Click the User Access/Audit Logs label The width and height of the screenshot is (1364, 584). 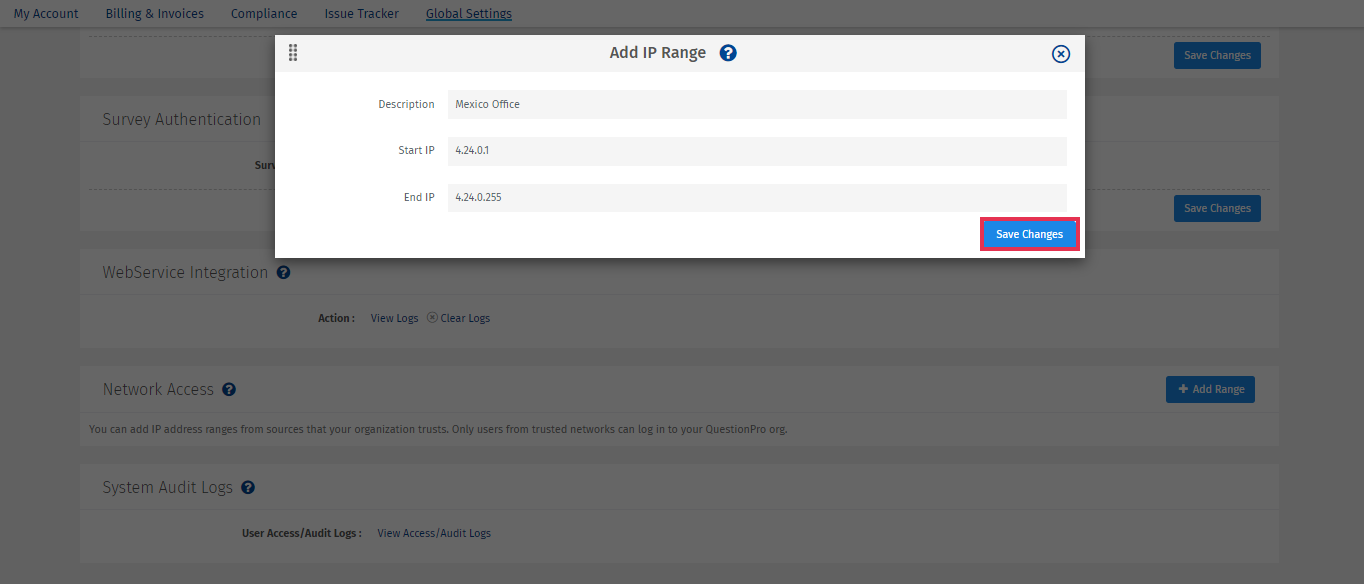point(301,533)
